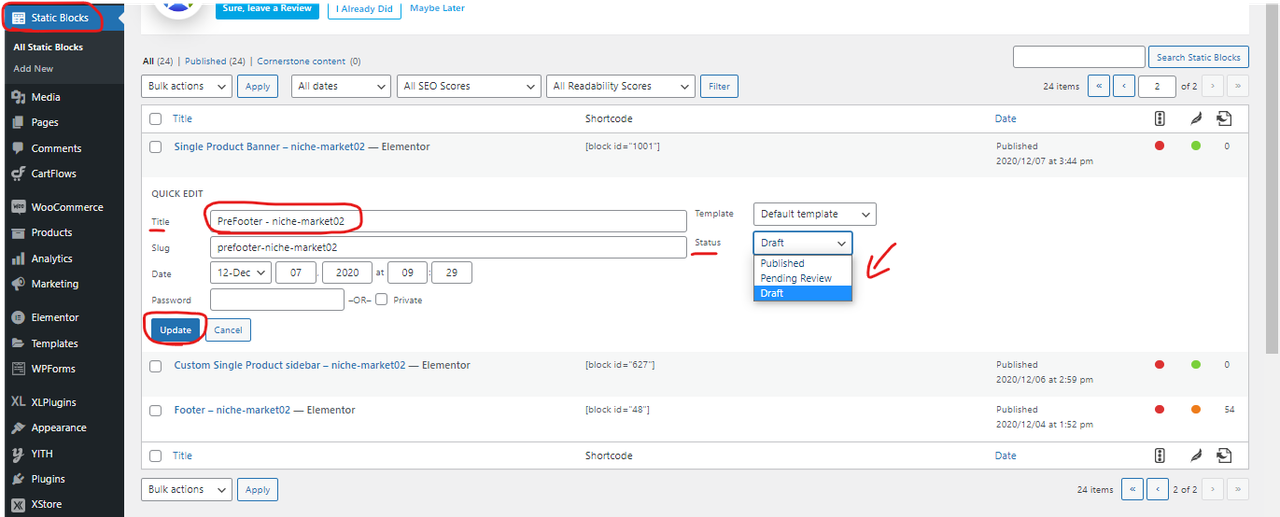Filter by Cornerstone content view
This screenshot has height=517, width=1280.
[309, 61]
